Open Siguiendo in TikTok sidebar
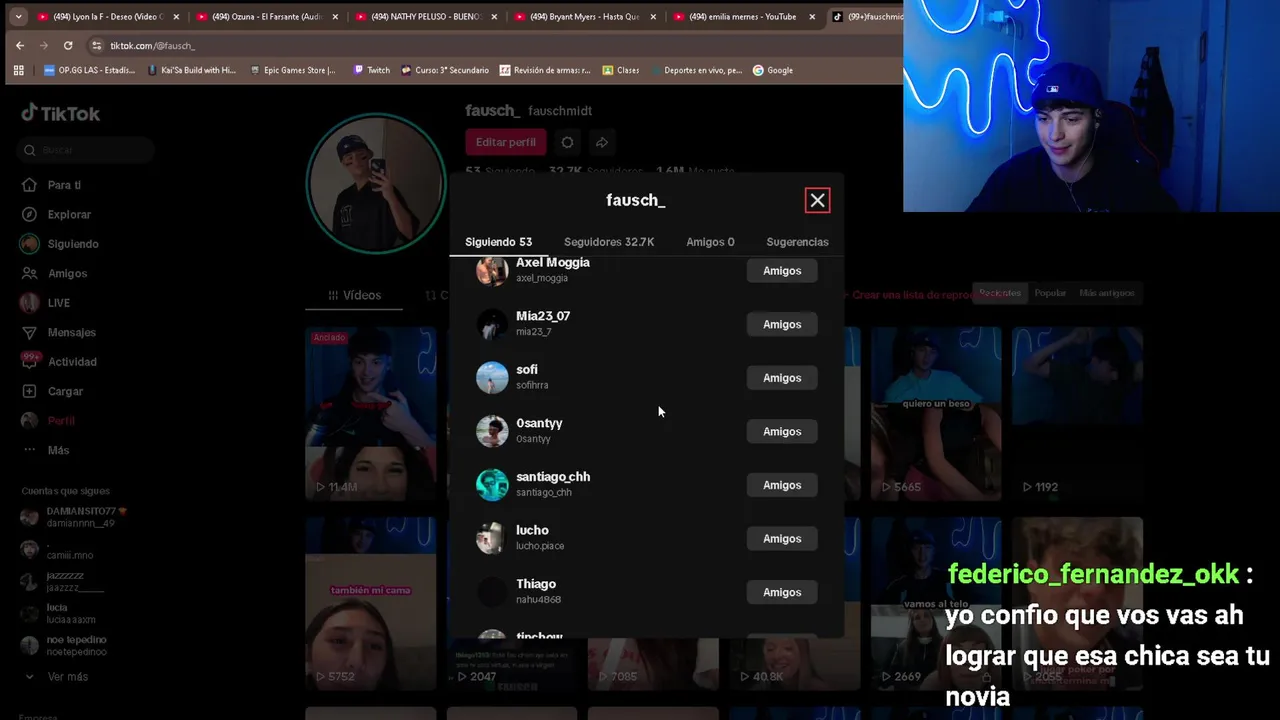Image resolution: width=1280 pixels, height=720 pixels. 72,244
